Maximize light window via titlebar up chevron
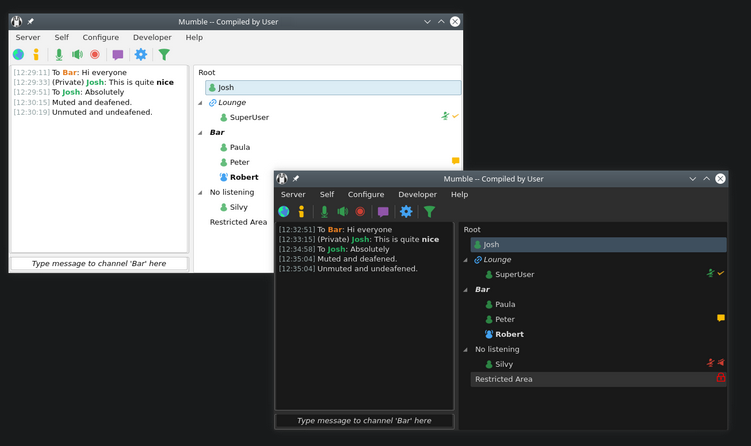This screenshot has width=751, height=446. [x=441, y=22]
